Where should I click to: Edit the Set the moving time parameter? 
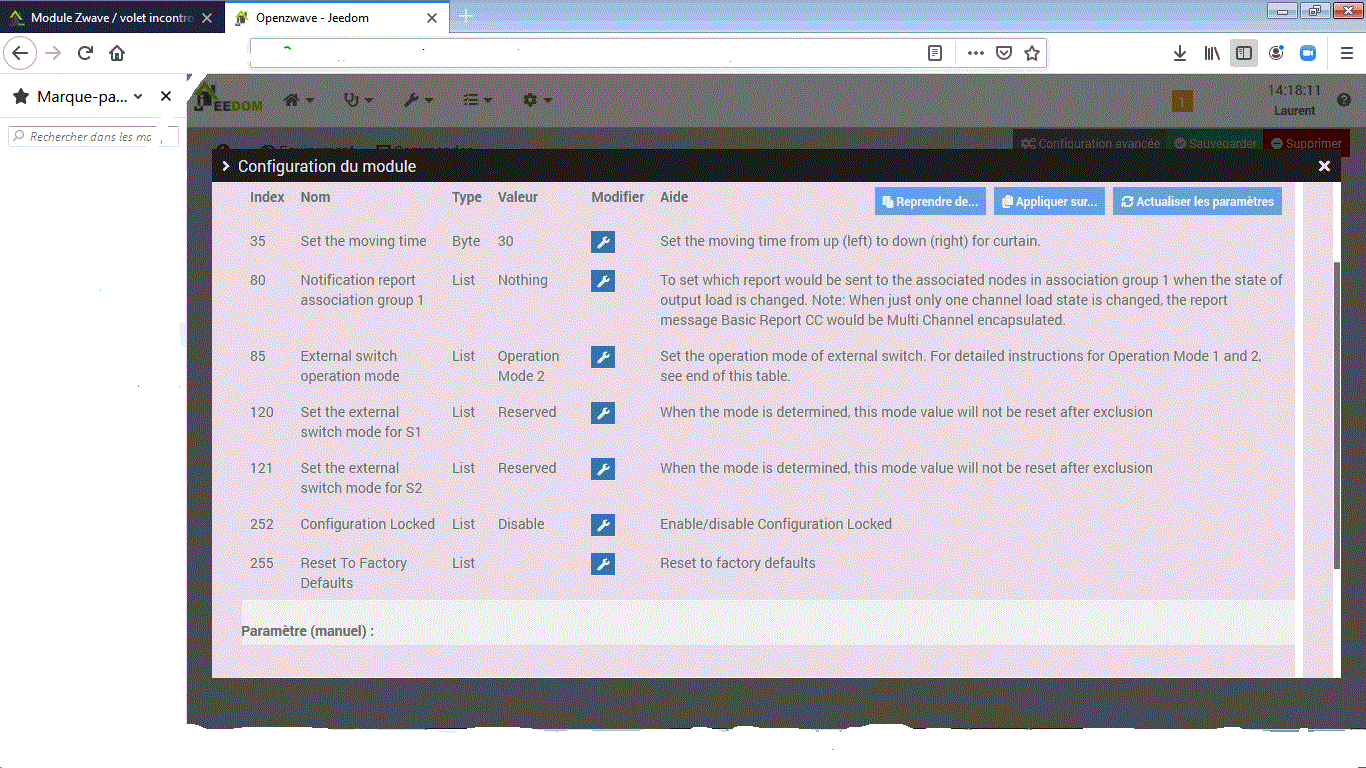pos(603,242)
